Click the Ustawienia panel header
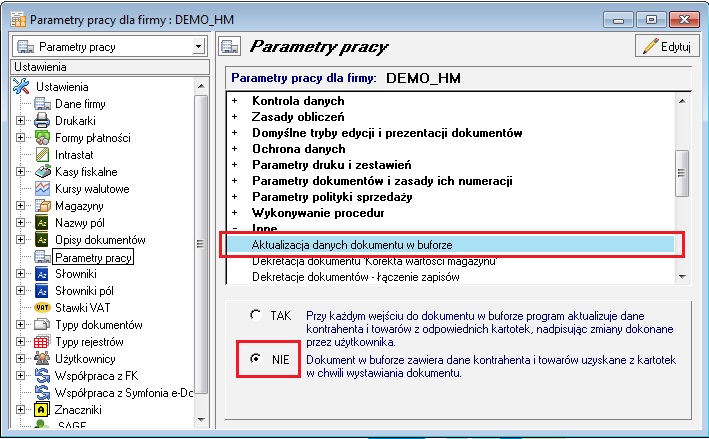Viewport: 709px width, 439px height. (110, 67)
